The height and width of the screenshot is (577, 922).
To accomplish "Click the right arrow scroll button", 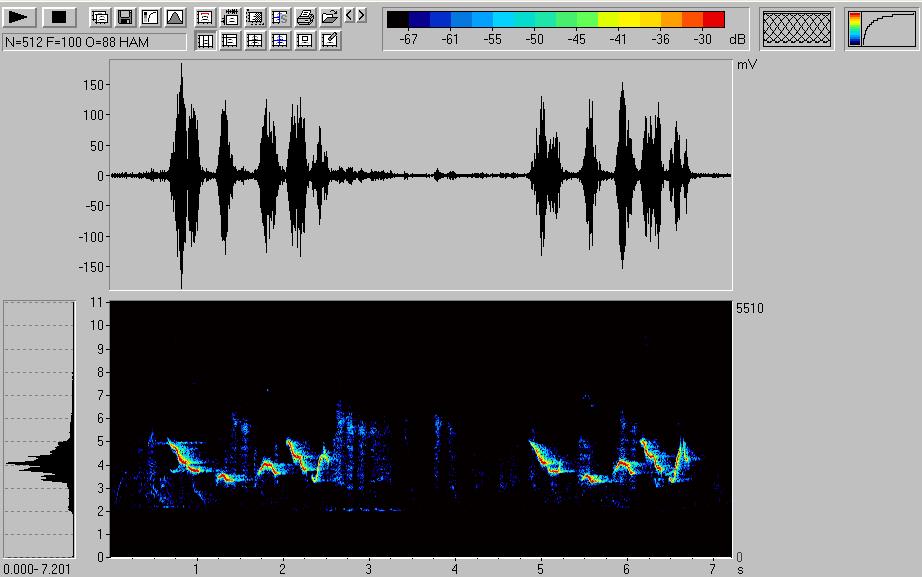I will (361, 16).
